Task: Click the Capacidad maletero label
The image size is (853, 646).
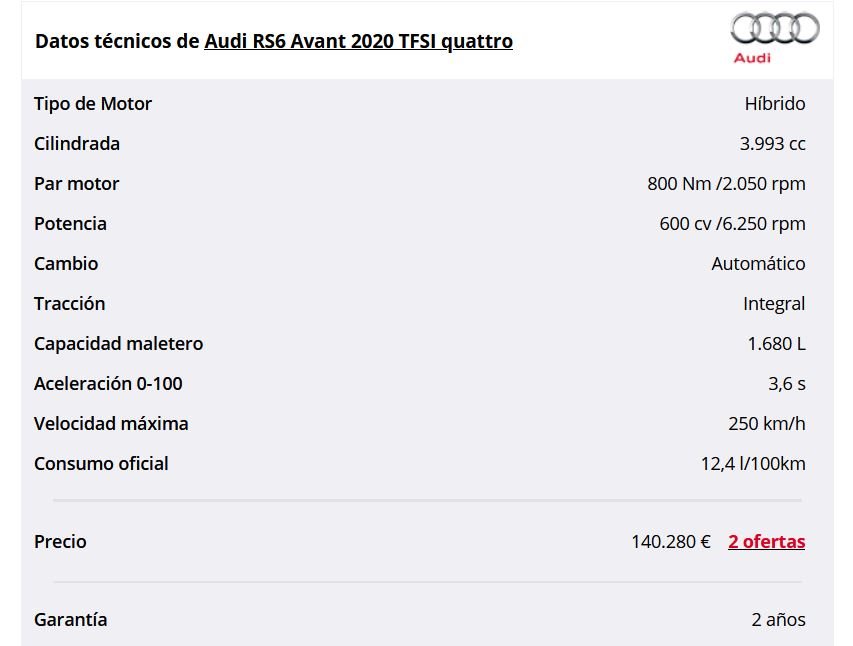Action: click(x=119, y=344)
